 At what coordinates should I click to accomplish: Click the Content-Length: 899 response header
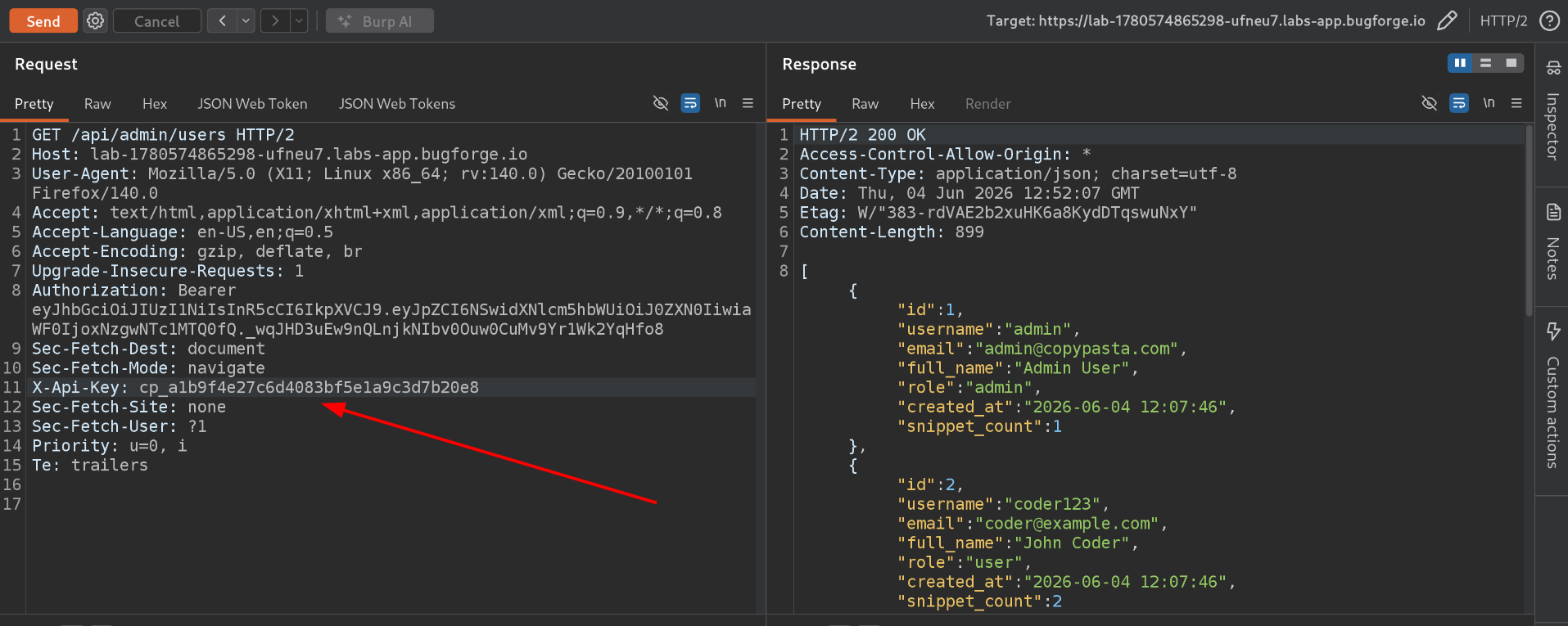pos(892,232)
